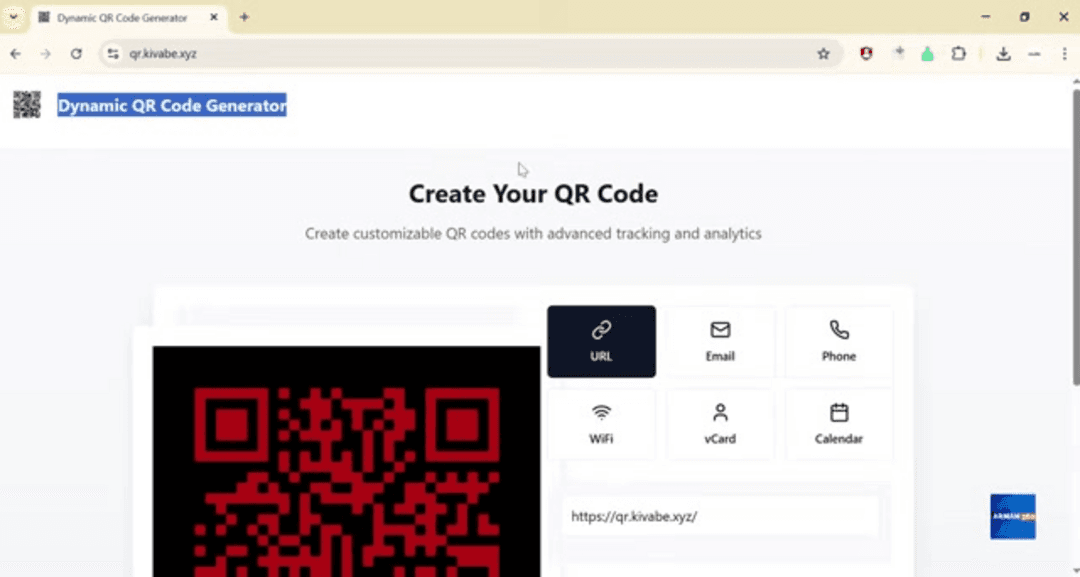Click the Dynamic QR Code Generator title link
Image resolution: width=1080 pixels, height=577 pixels.
pyautogui.click(x=172, y=104)
